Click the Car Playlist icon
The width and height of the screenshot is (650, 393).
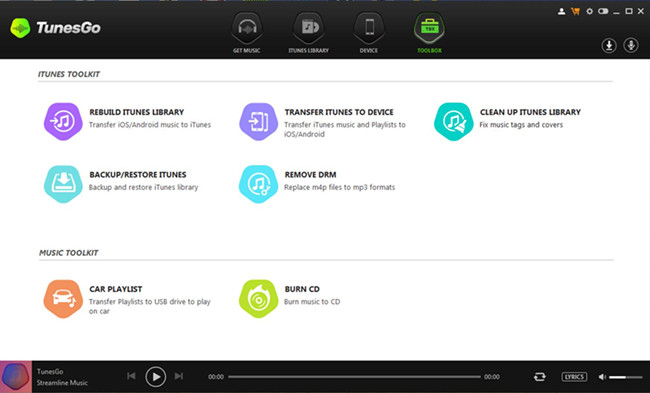pos(63,299)
